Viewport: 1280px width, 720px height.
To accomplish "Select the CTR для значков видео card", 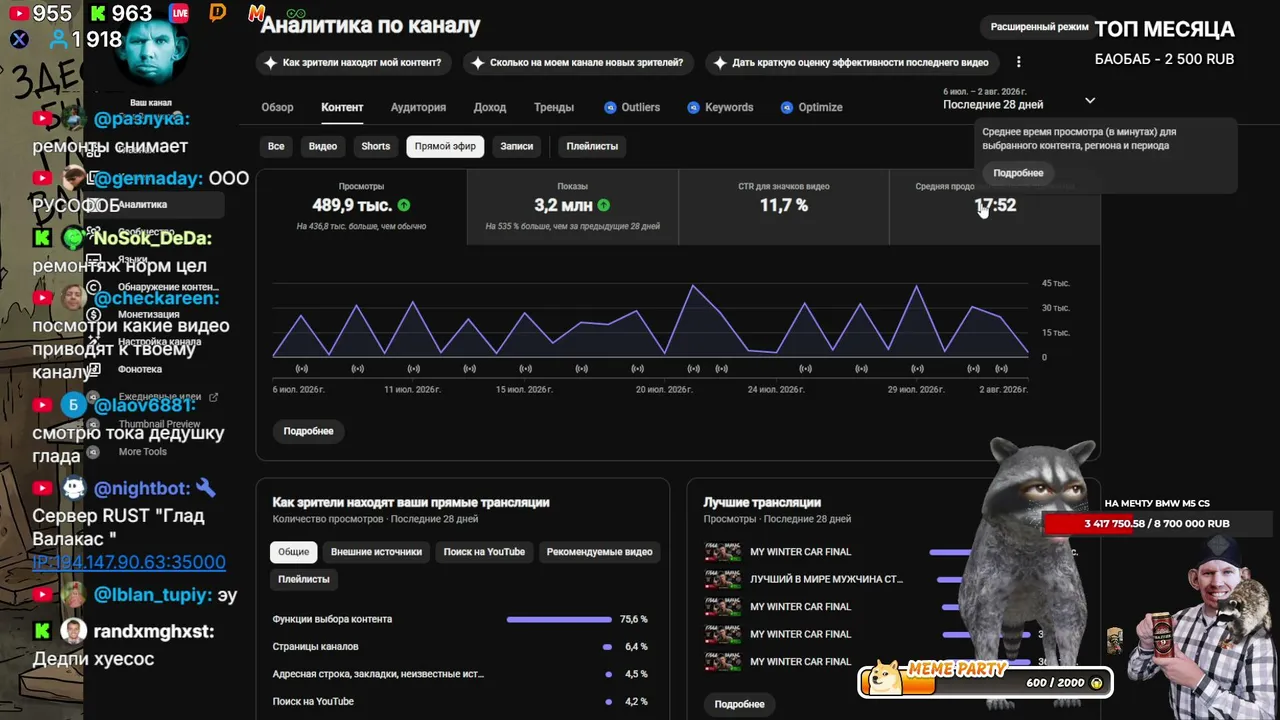I will 784,207.
